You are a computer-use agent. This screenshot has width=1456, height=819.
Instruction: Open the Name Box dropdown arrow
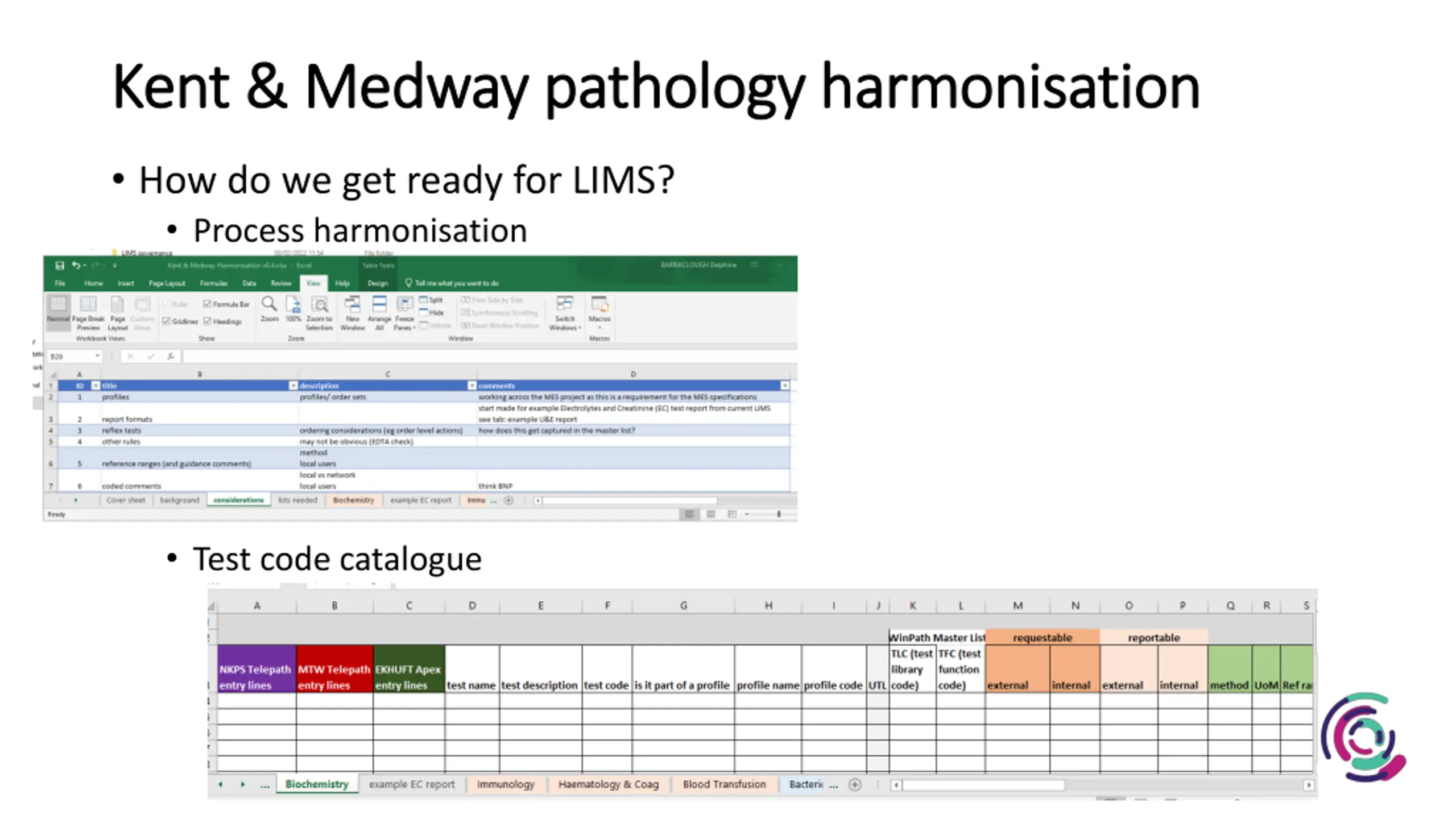pos(97,356)
